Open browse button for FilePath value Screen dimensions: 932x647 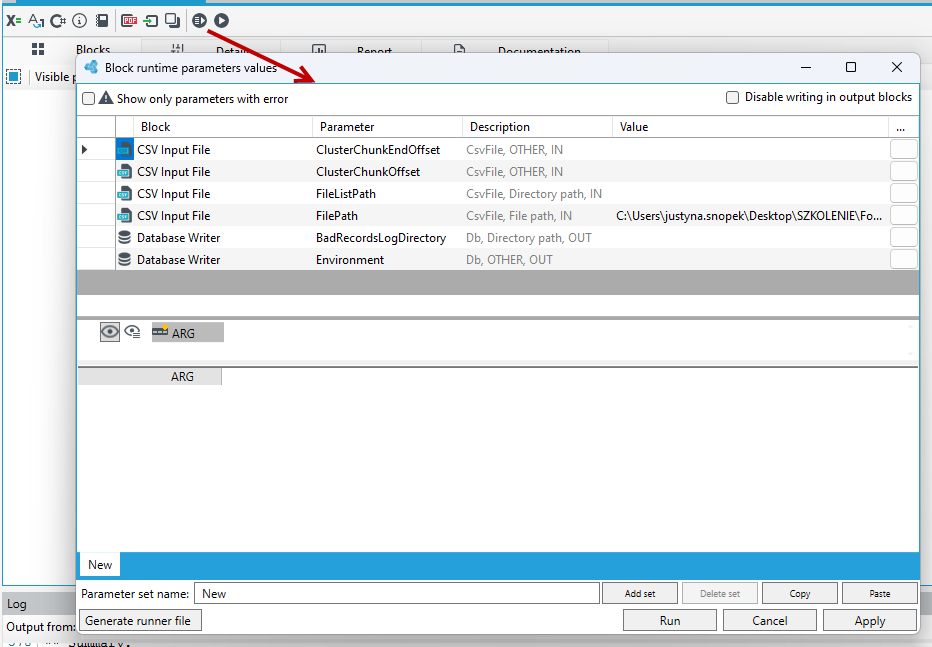pos(903,216)
